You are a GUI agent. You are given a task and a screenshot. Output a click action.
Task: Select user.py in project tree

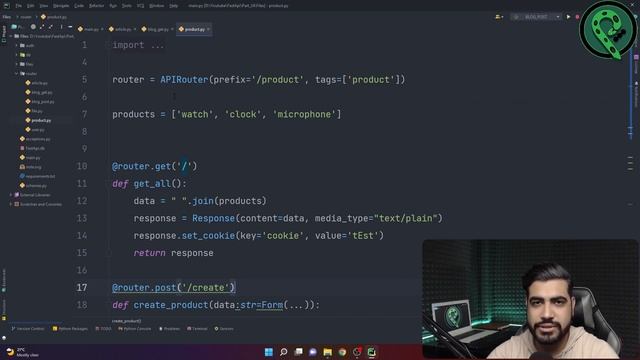(x=35, y=130)
